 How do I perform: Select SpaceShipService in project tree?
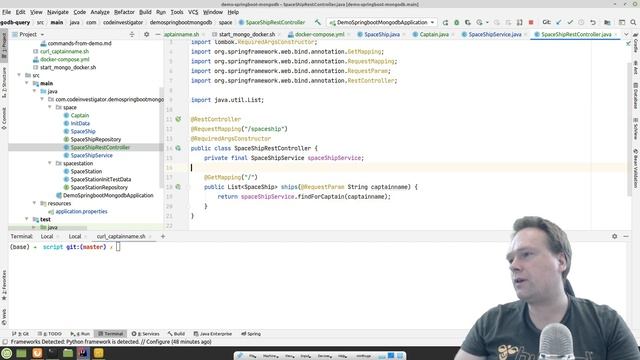(x=91, y=156)
